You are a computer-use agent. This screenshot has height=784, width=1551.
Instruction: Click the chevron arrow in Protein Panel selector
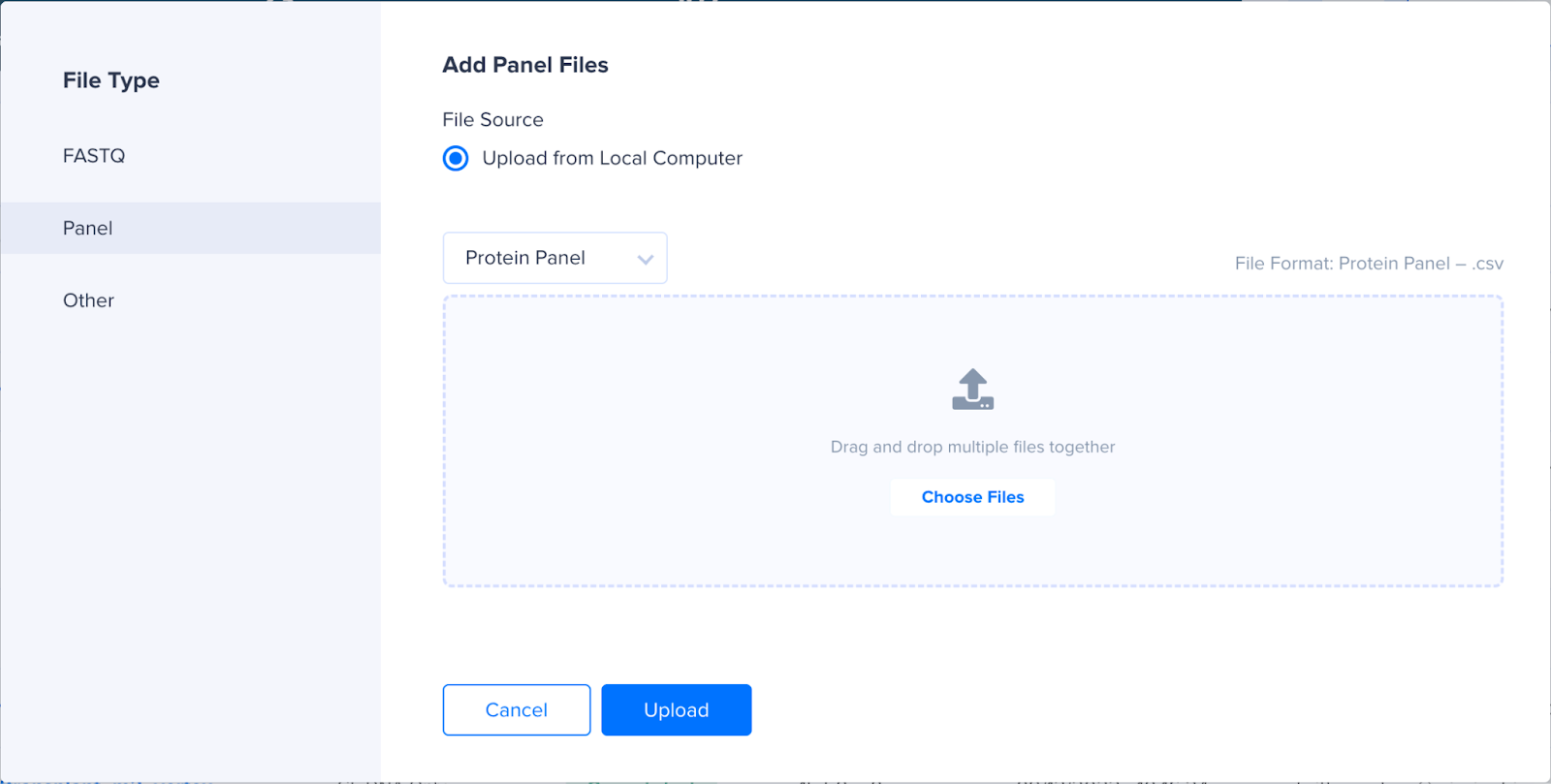(x=646, y=259)
